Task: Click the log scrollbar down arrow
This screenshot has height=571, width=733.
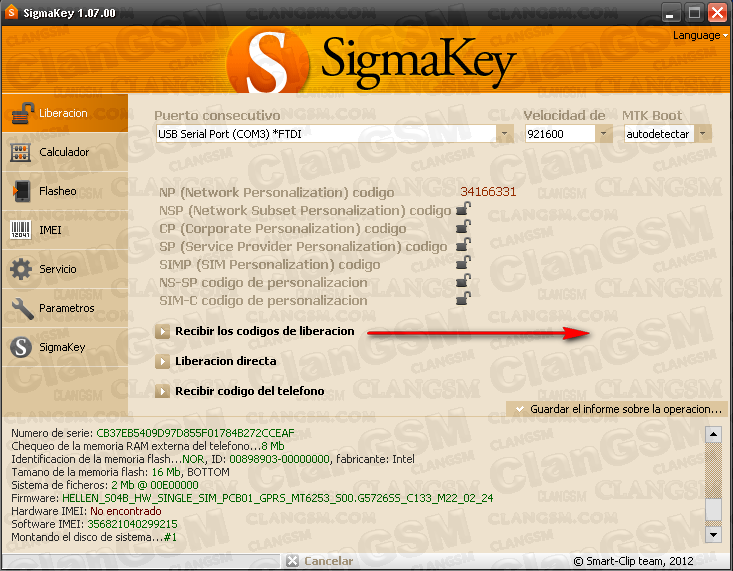Action: pos(713,535)
